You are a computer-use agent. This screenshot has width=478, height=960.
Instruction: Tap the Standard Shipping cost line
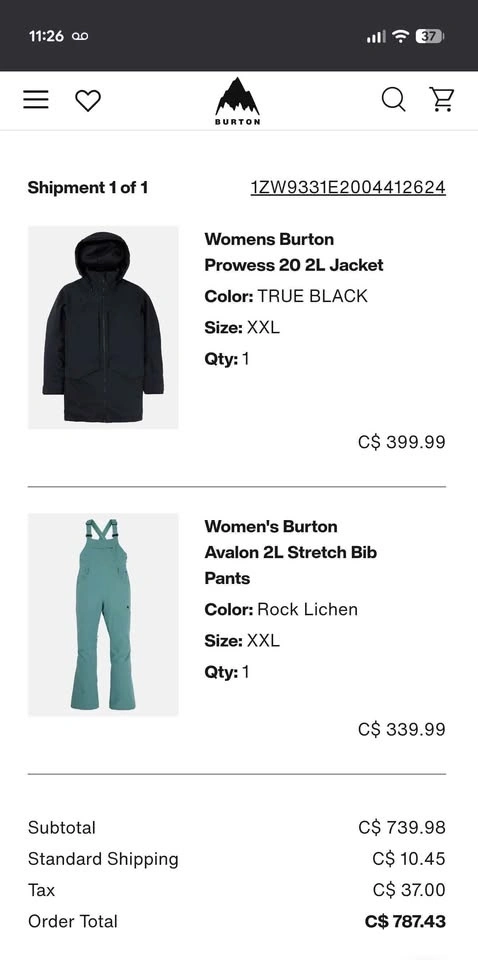click(237, 859)
